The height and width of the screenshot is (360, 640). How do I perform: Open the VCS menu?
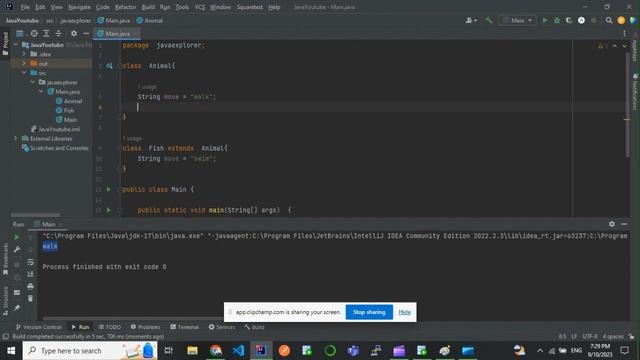[x=200, y=7]
